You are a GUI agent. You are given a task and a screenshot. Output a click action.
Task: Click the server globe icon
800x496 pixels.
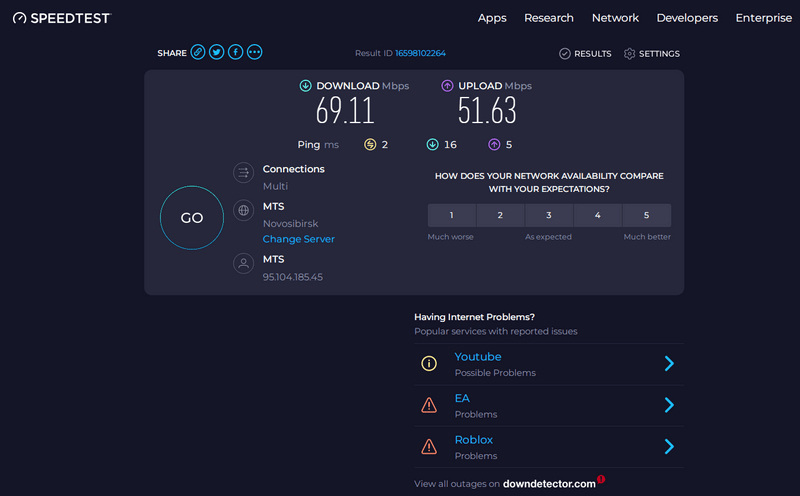click(242, 211)
